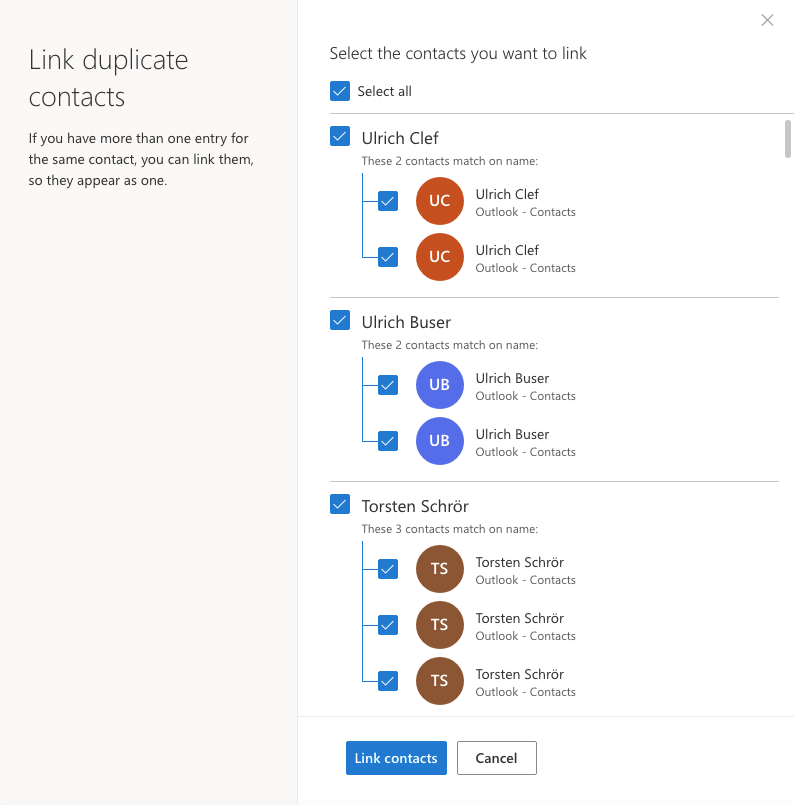The width and height of the screenshot is (794, 805).
Task: Deselect the first Ulrich Clef contact entry
Action: (x=388, y=201)
